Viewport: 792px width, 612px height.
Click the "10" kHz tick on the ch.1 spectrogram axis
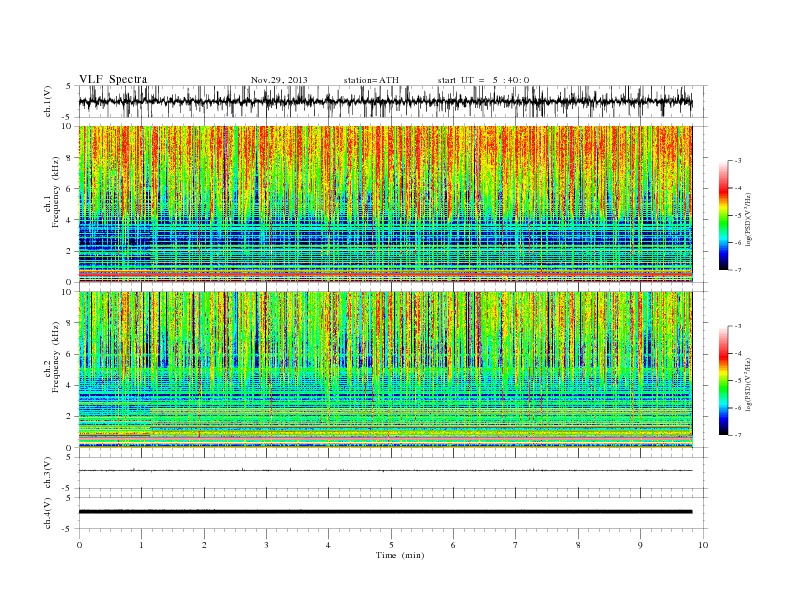tap(68, 126)
